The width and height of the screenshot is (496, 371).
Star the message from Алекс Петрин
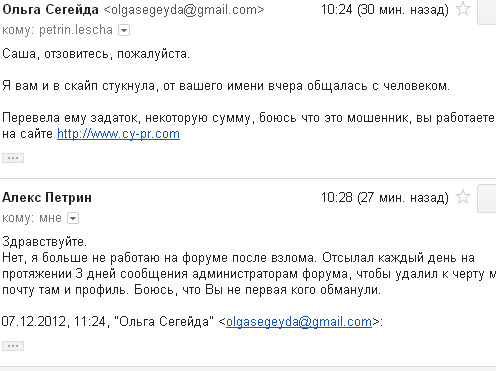click(x=463, y=197)
